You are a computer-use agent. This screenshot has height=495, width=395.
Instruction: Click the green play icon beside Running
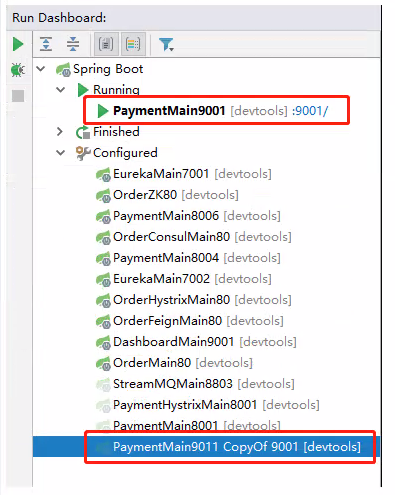click(83, 90)
